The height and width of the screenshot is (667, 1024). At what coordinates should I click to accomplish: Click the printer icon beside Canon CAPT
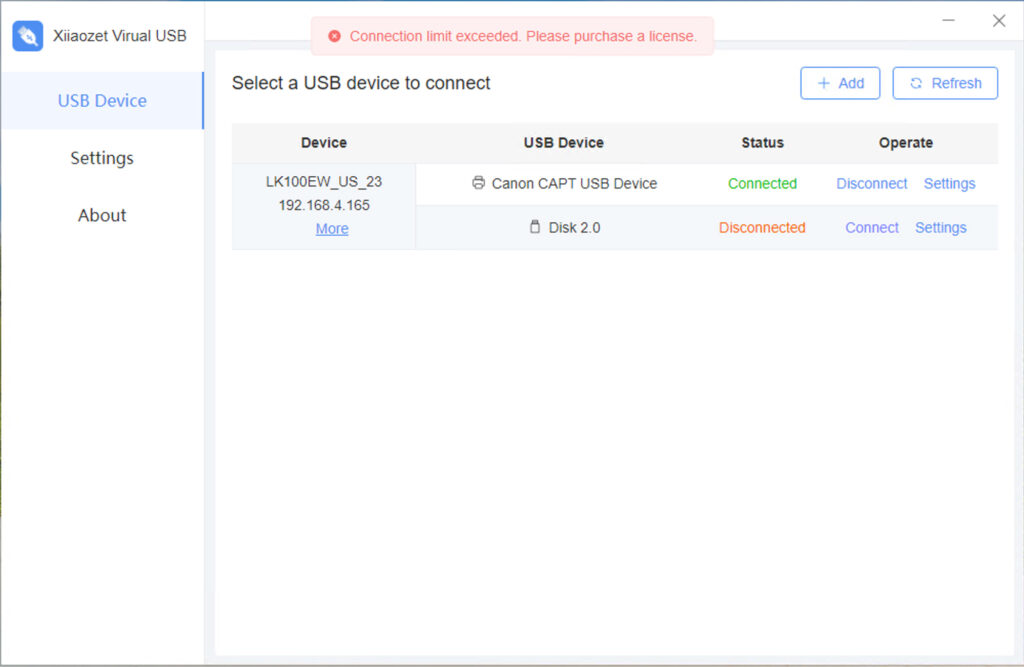479,183
